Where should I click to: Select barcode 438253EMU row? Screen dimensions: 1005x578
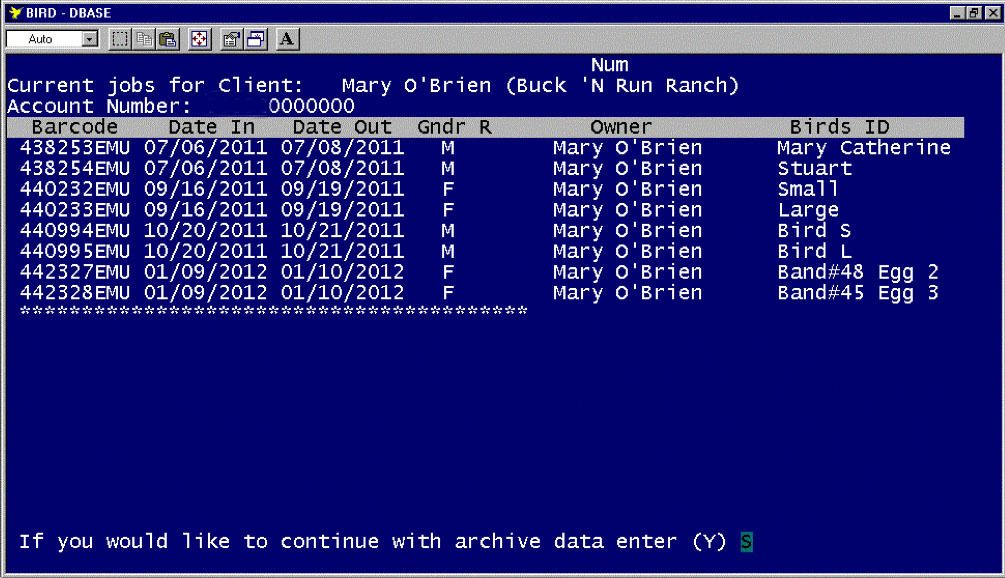75,148
